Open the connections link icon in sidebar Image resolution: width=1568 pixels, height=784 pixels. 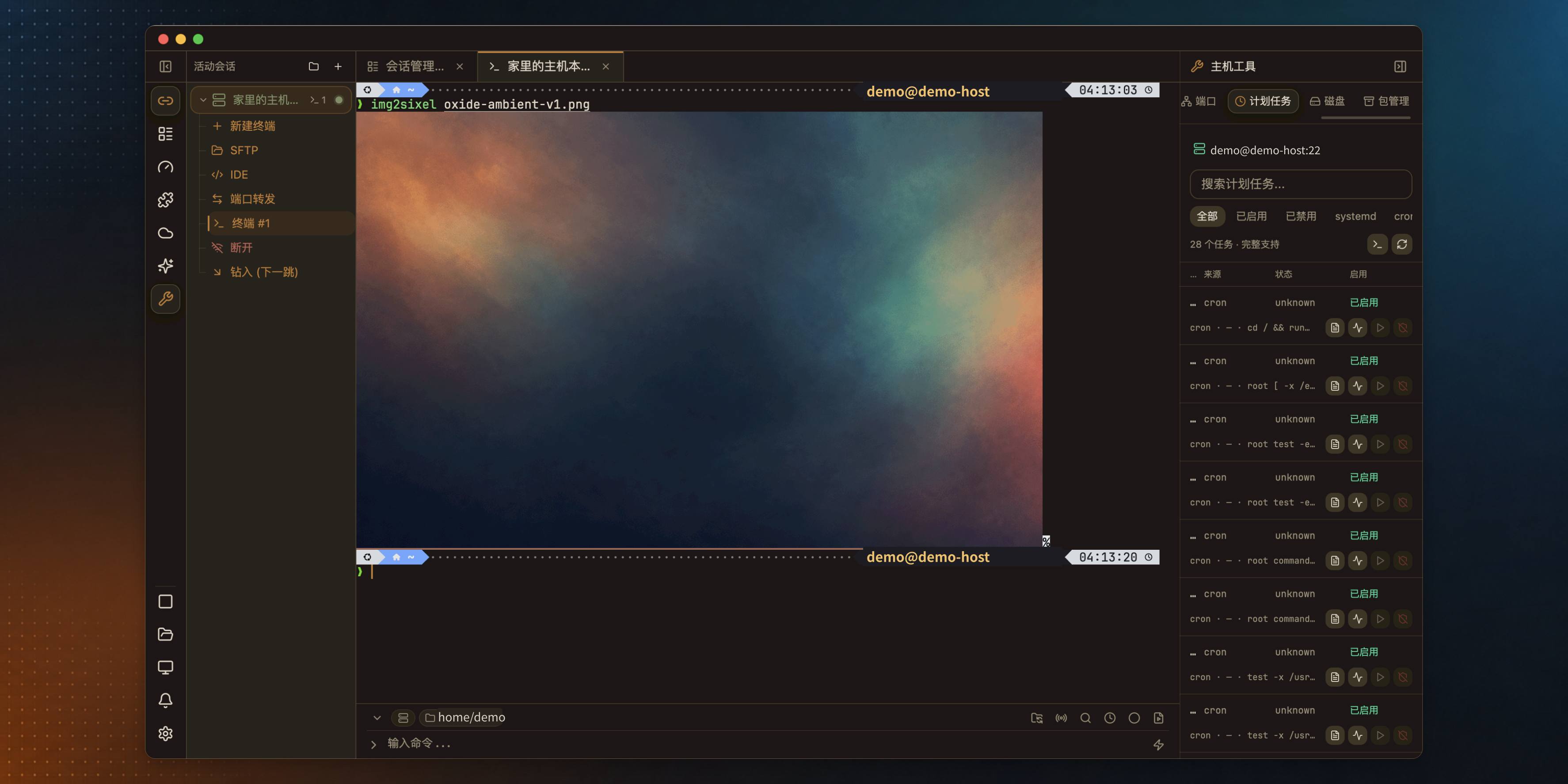pyautogui.click(x=166, y=100)
